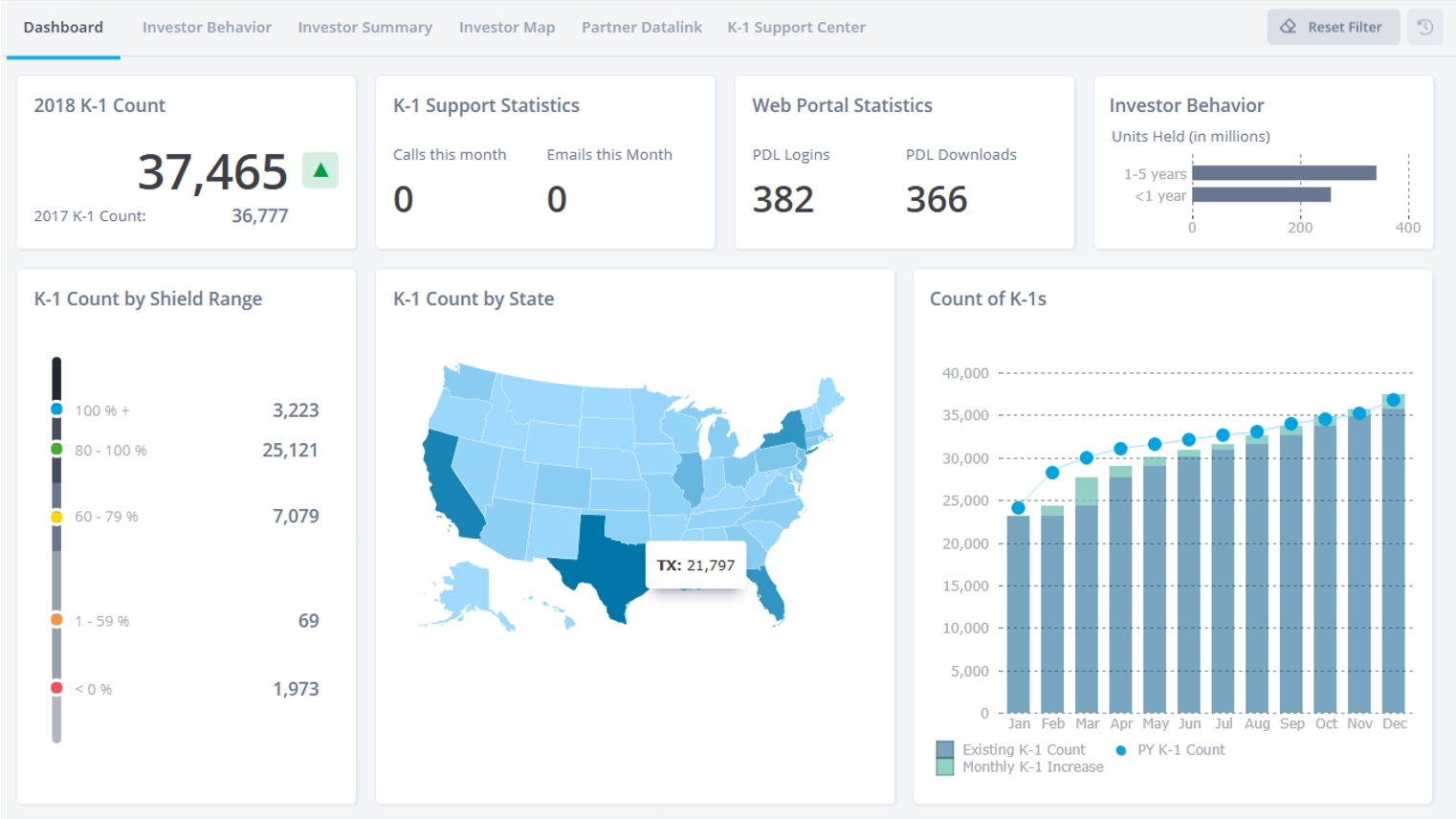The width and height of the screenshot is (1456, 819).
Task: Click the green up-arrow trend indicator
Action: tap(320, 170)
